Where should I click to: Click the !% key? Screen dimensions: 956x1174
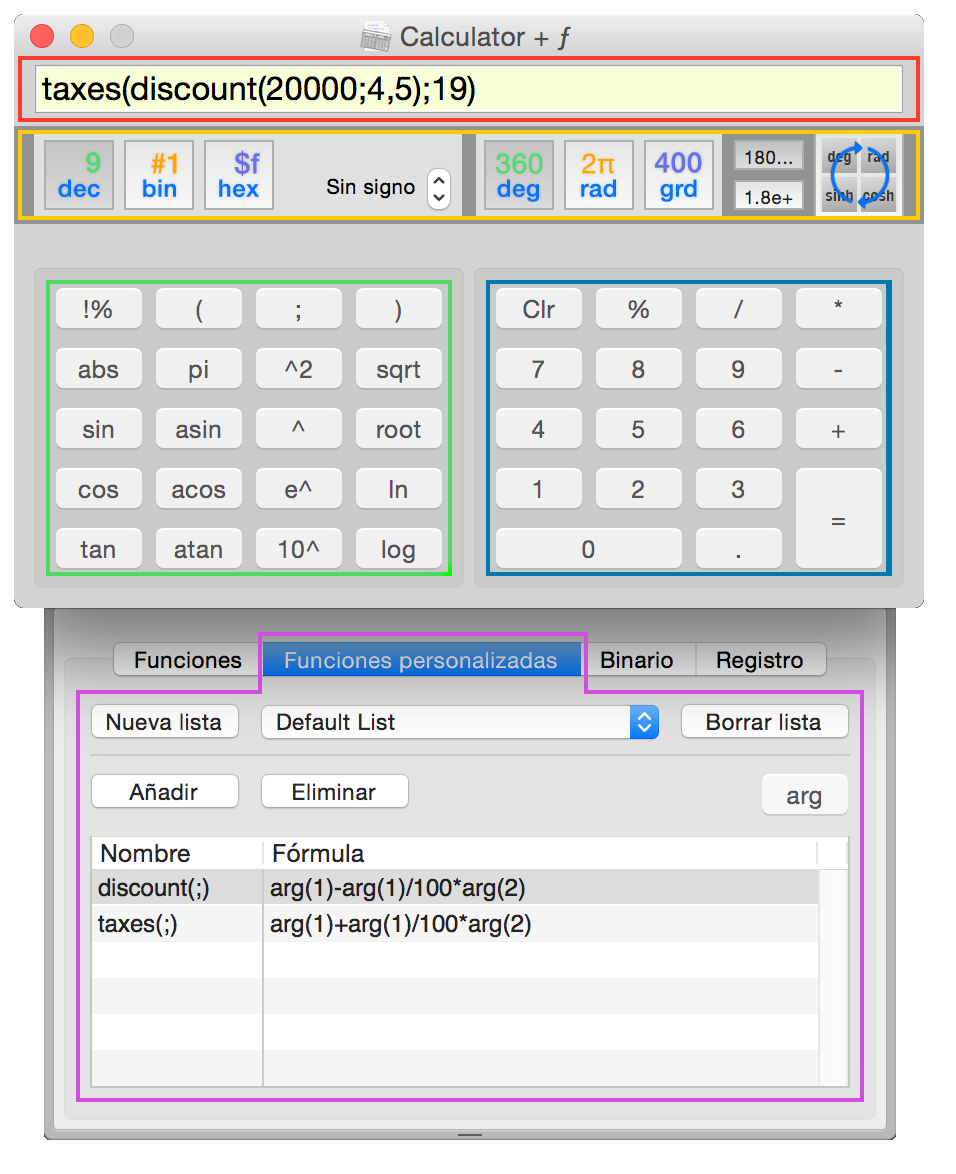[99, 309]
